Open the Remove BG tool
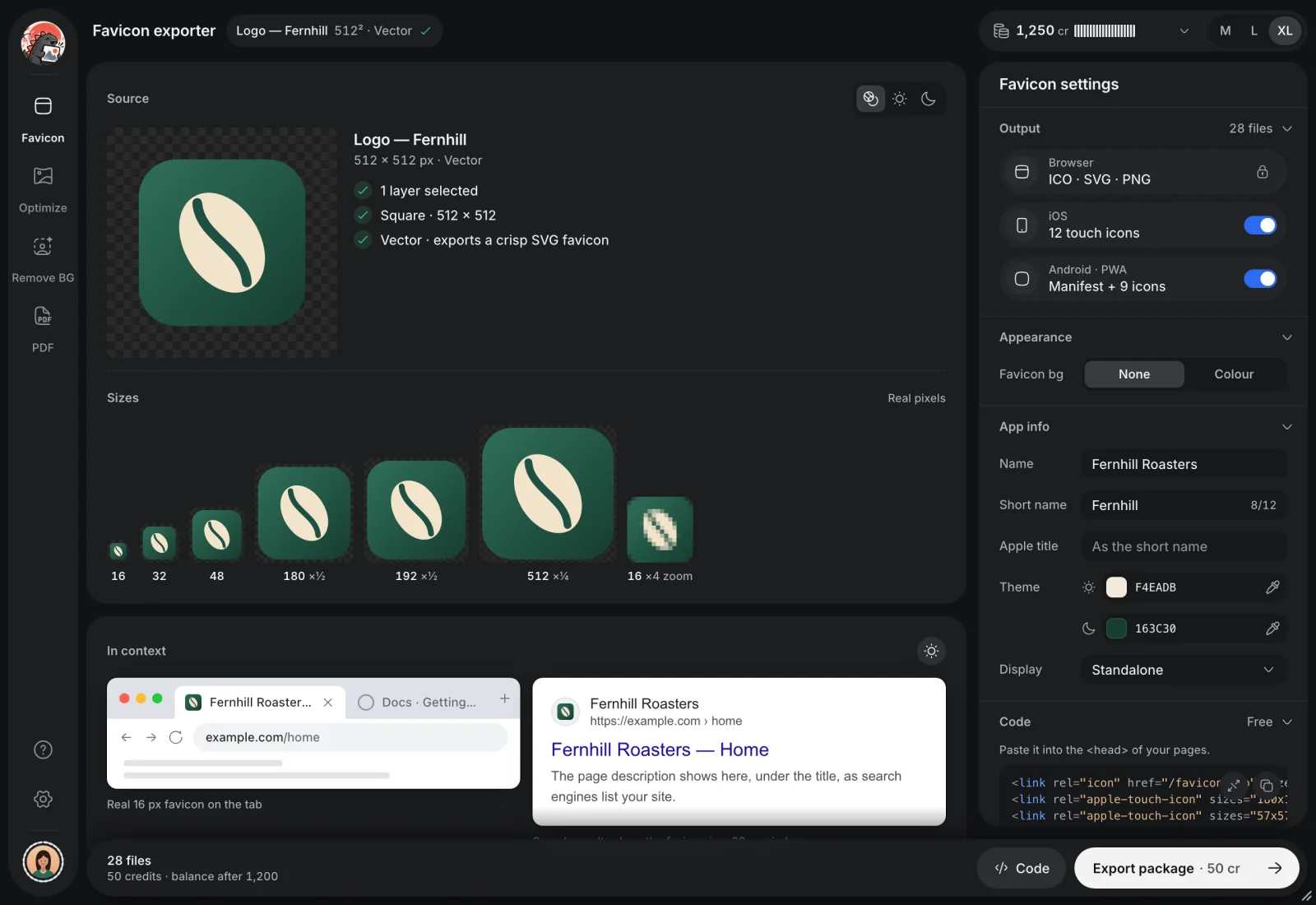Screen dimensions: 1316x905 43,259
